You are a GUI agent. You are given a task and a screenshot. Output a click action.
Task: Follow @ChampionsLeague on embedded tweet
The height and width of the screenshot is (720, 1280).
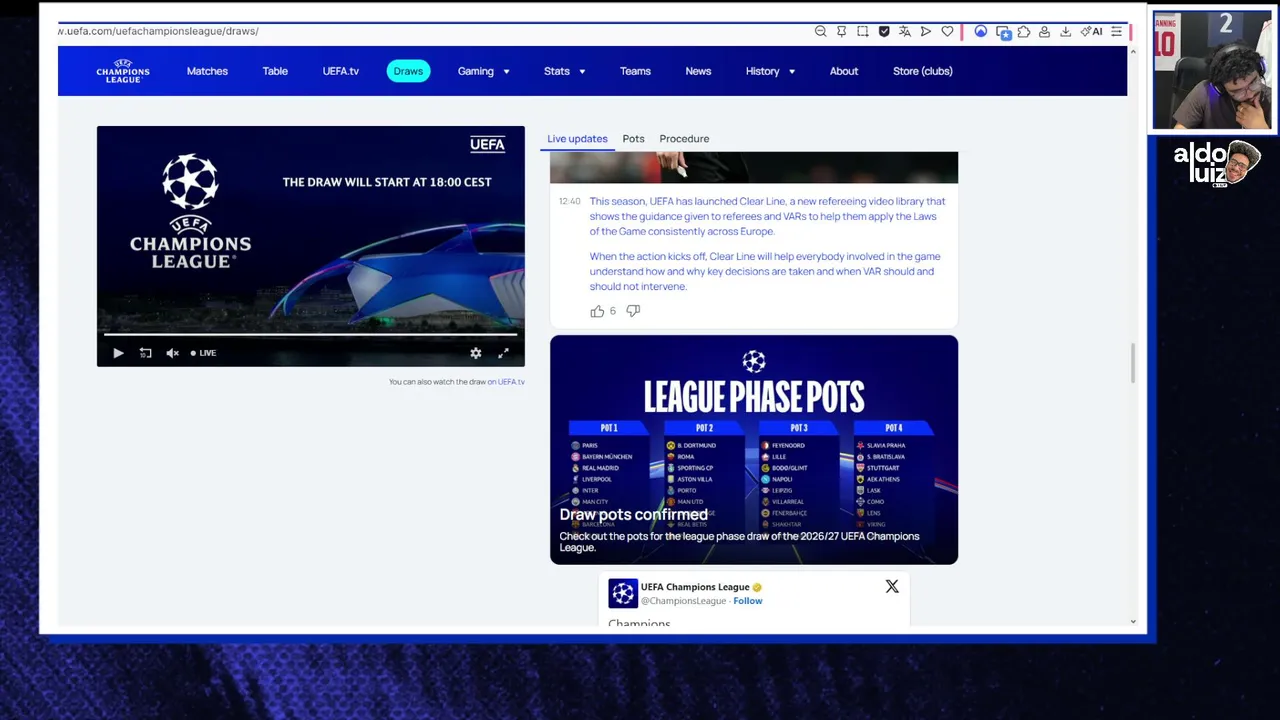coord(748,601)
